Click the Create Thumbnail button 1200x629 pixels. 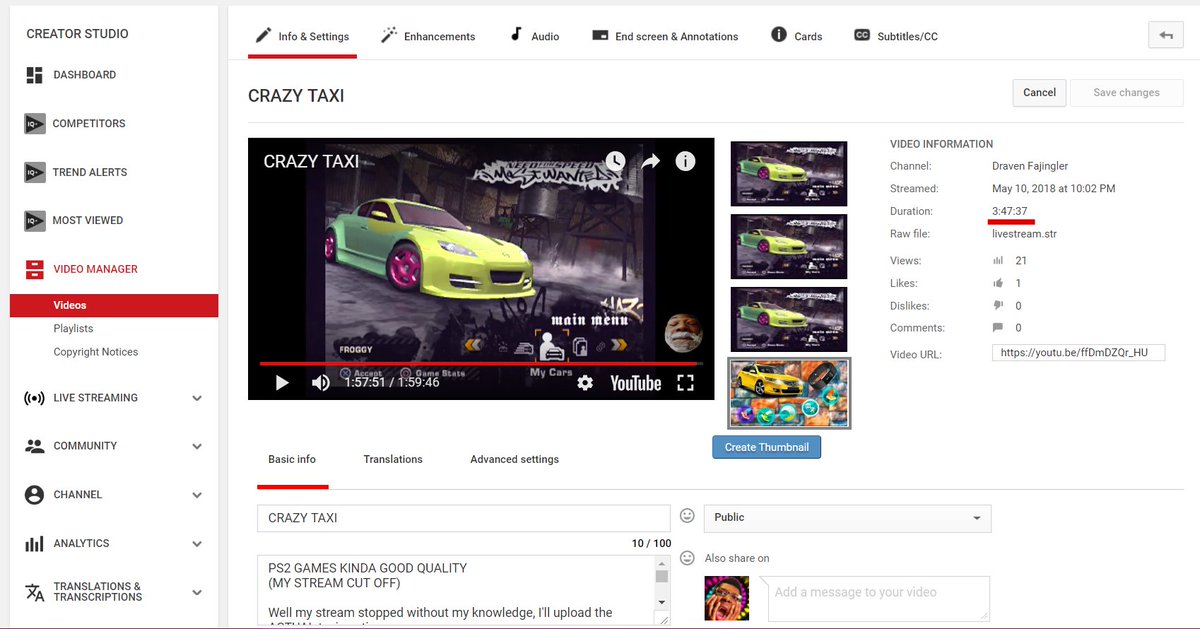point(767,447)
